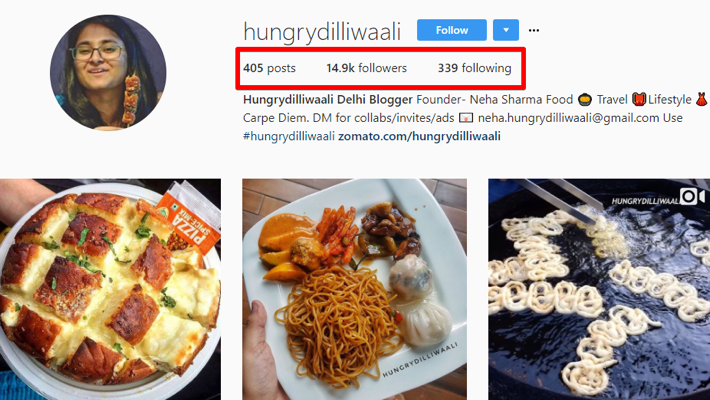
Task: Click the envelope emoji in bio
Action: click(466, 118)
